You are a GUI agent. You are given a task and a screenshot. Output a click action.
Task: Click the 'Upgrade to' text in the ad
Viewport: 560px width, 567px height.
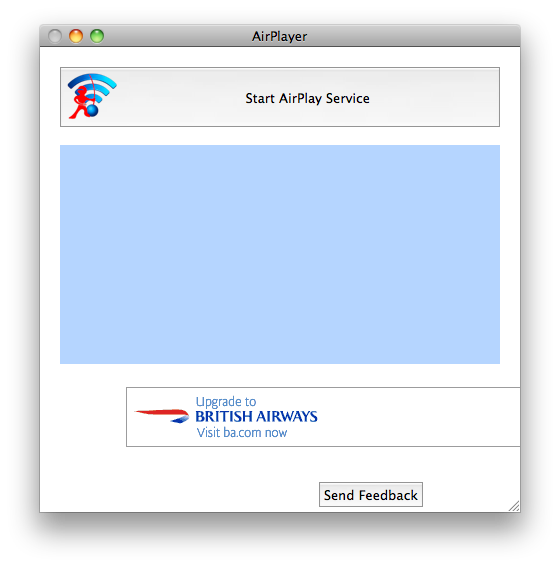226,402
